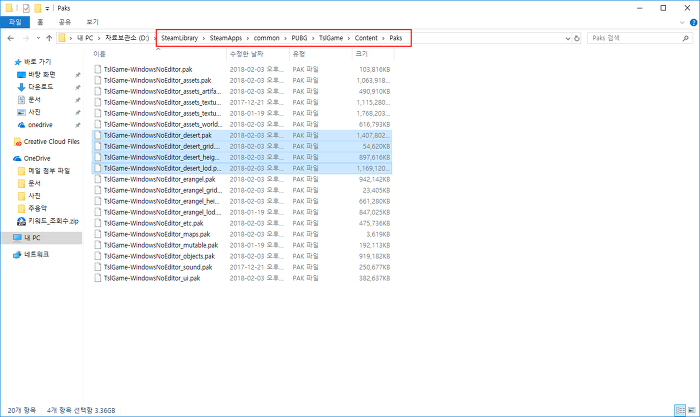Open 주용악 folder under OneDrive
The height and width of the screenshot is (417, 700).
(38, 208)
